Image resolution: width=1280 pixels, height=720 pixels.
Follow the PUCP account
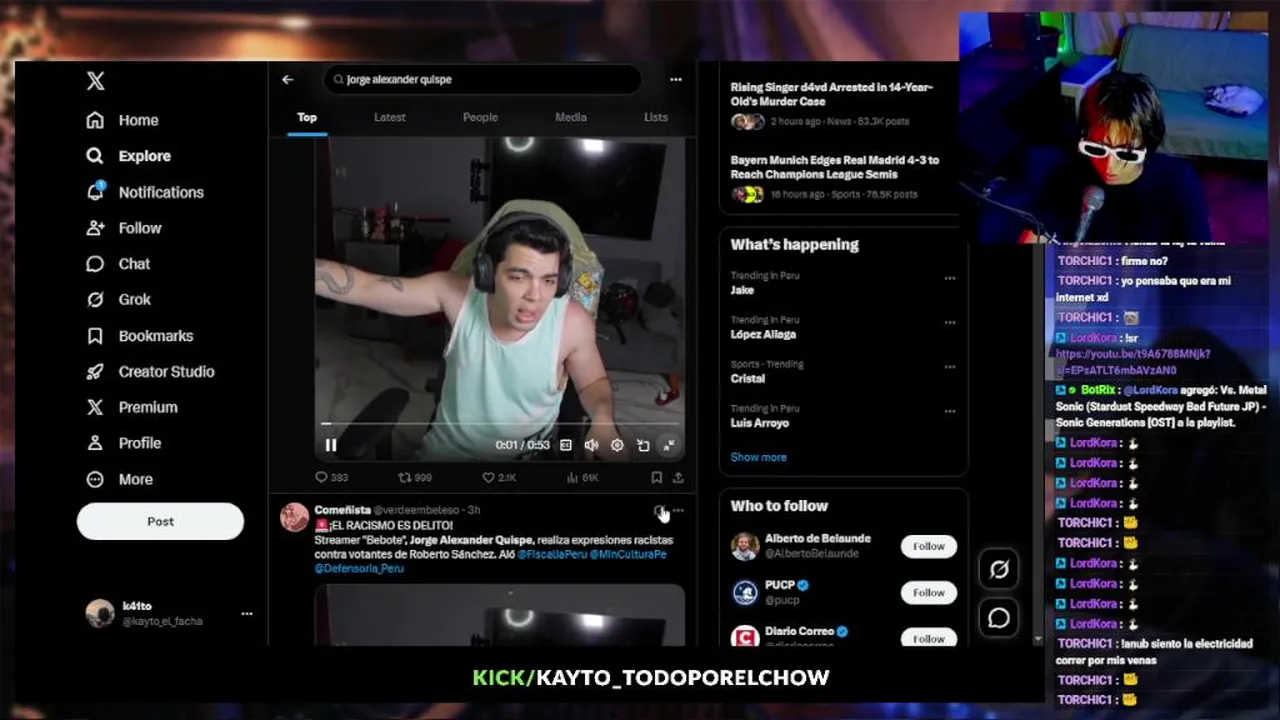tap(928, 592)
